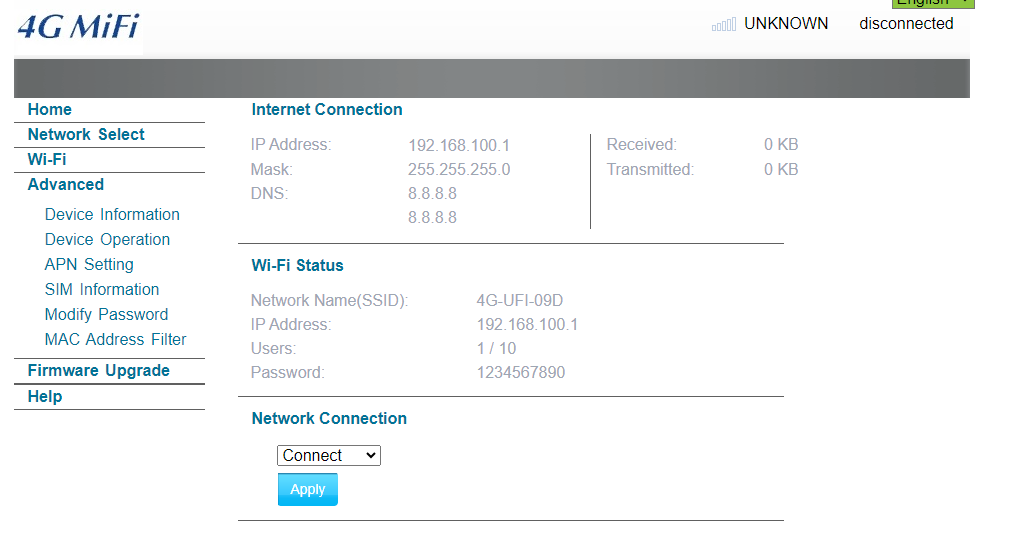The width and height of the screenshot is (1022, 542).
Task: Click the 4G MiFi logo
Action: pos(78,27)
